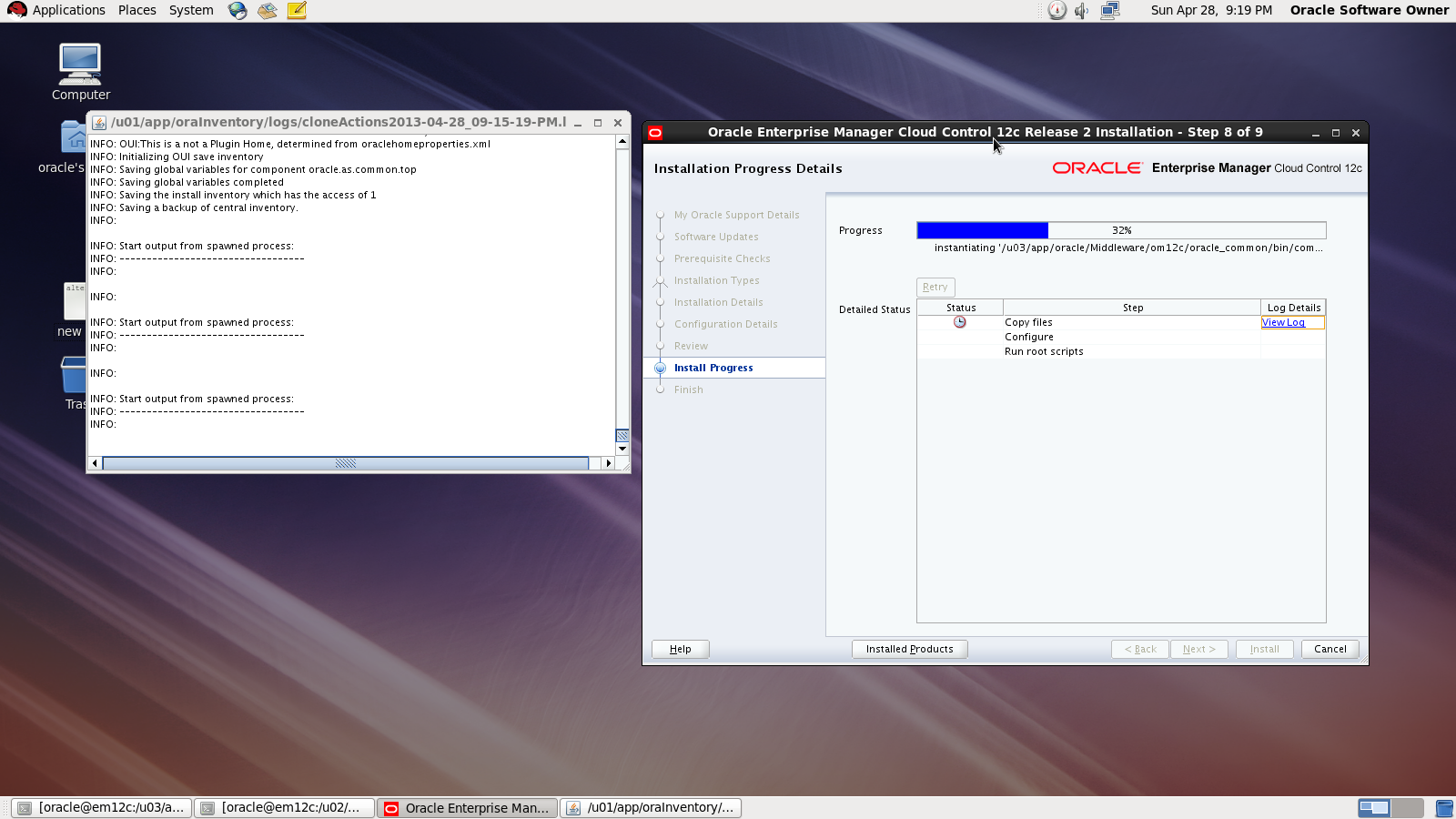This screenshot has height=819, width=1456.
Task: Switch to second workspace in workspace switcher
Action: click(1407, 807)
